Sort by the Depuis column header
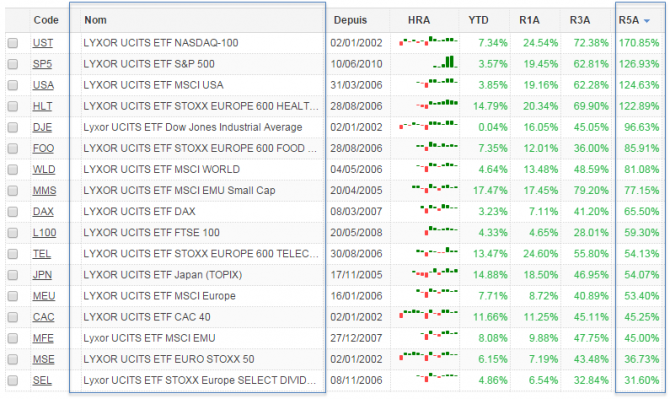670x399 pixels. 350,20
